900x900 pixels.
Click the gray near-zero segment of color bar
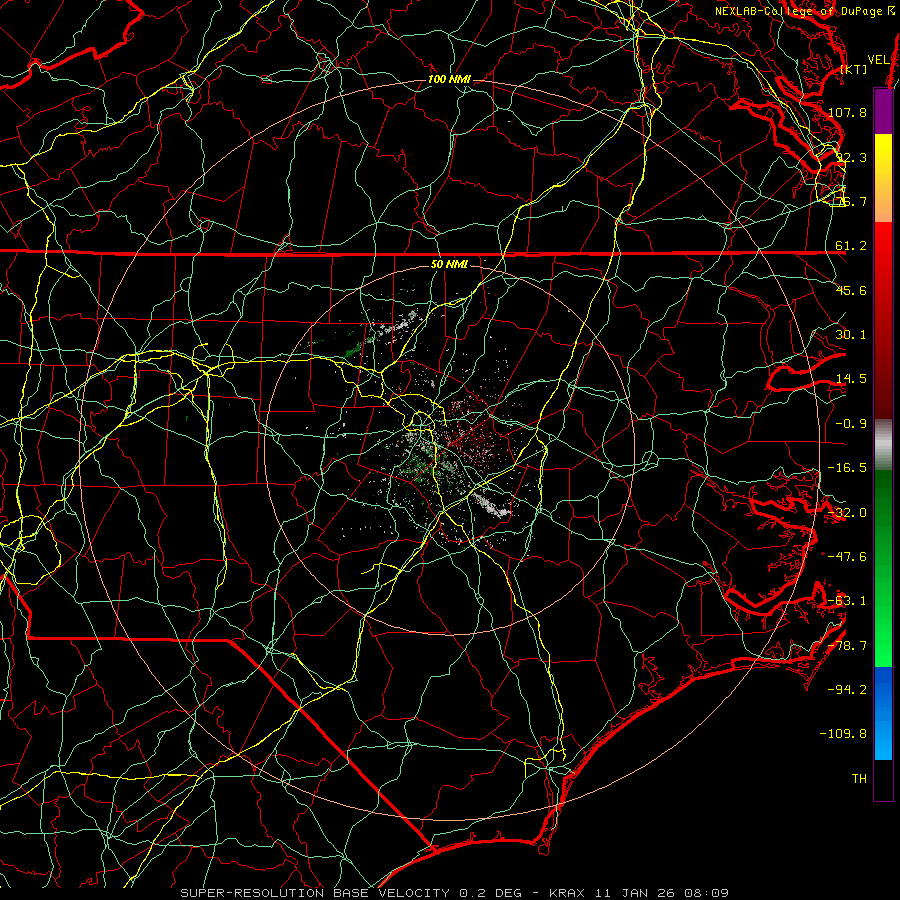tap(883, 445)
